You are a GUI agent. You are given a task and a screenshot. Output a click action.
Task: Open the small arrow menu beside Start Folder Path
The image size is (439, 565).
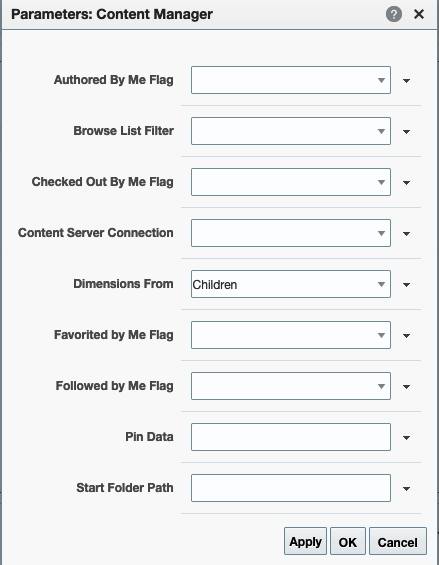tap(406, 489)
